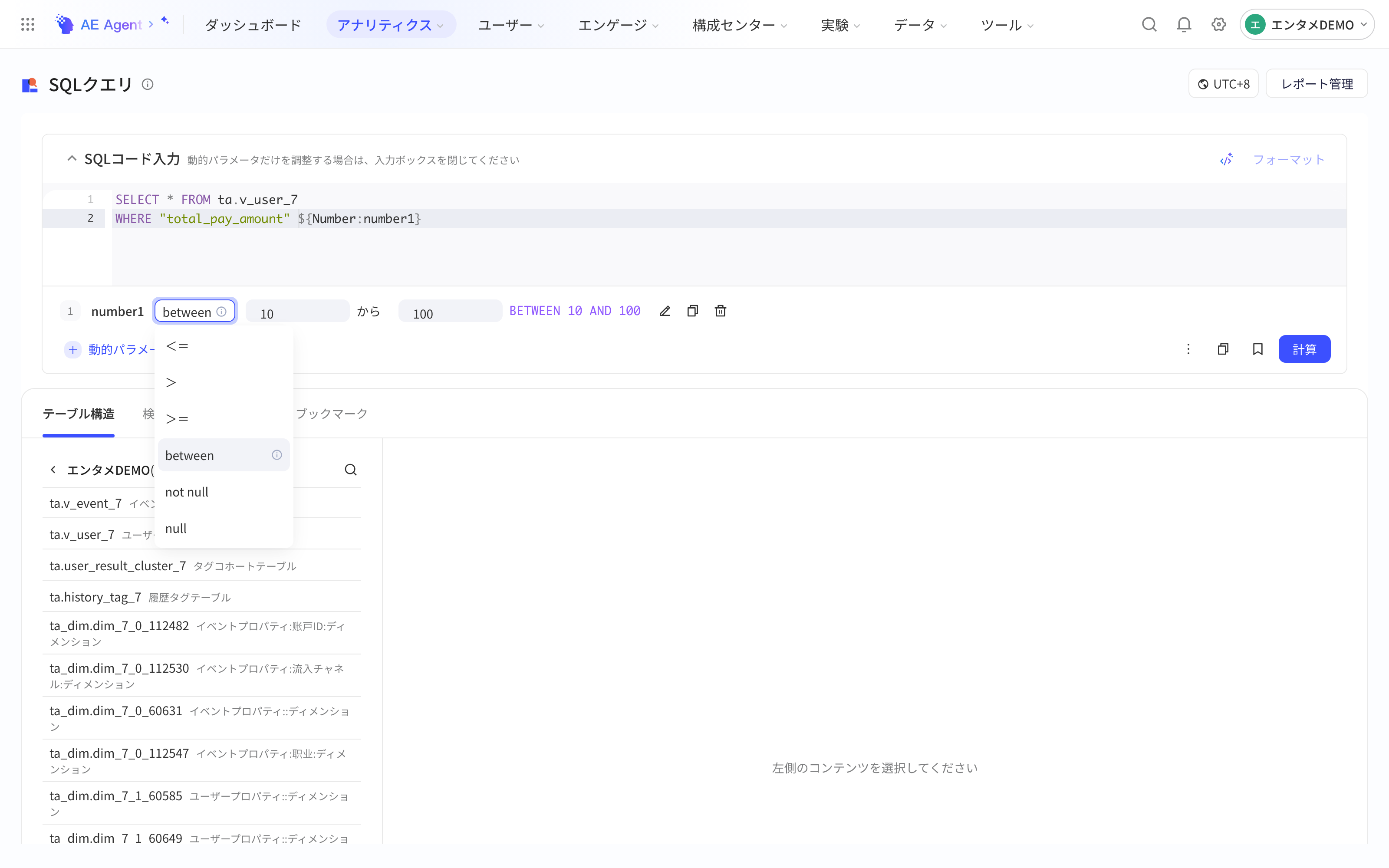1389x868 pixels.
Task: Open the apps grid launcher icon
Action: pos(27,25)
